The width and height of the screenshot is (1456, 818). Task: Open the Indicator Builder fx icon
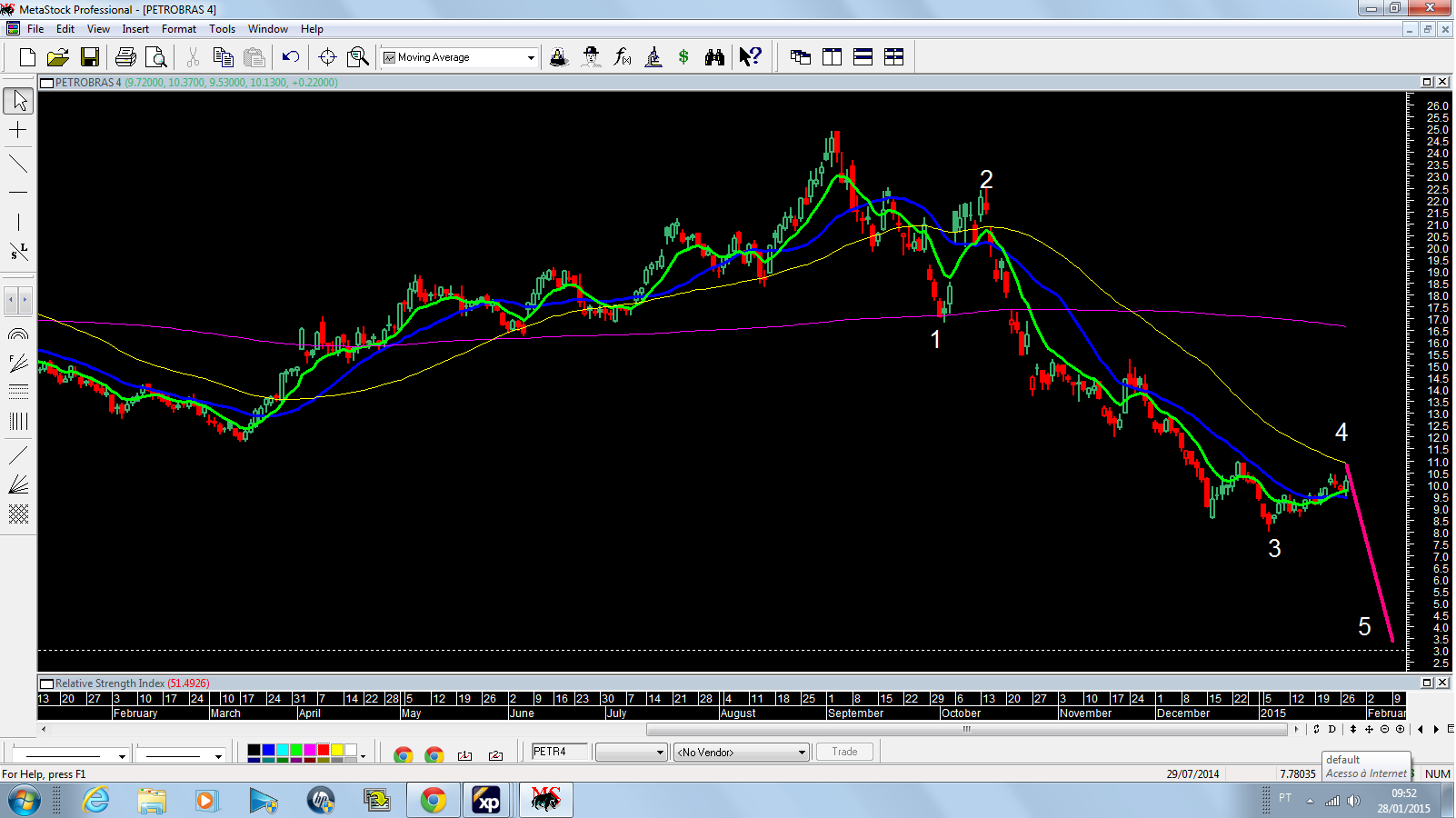(x=623, y=57)
